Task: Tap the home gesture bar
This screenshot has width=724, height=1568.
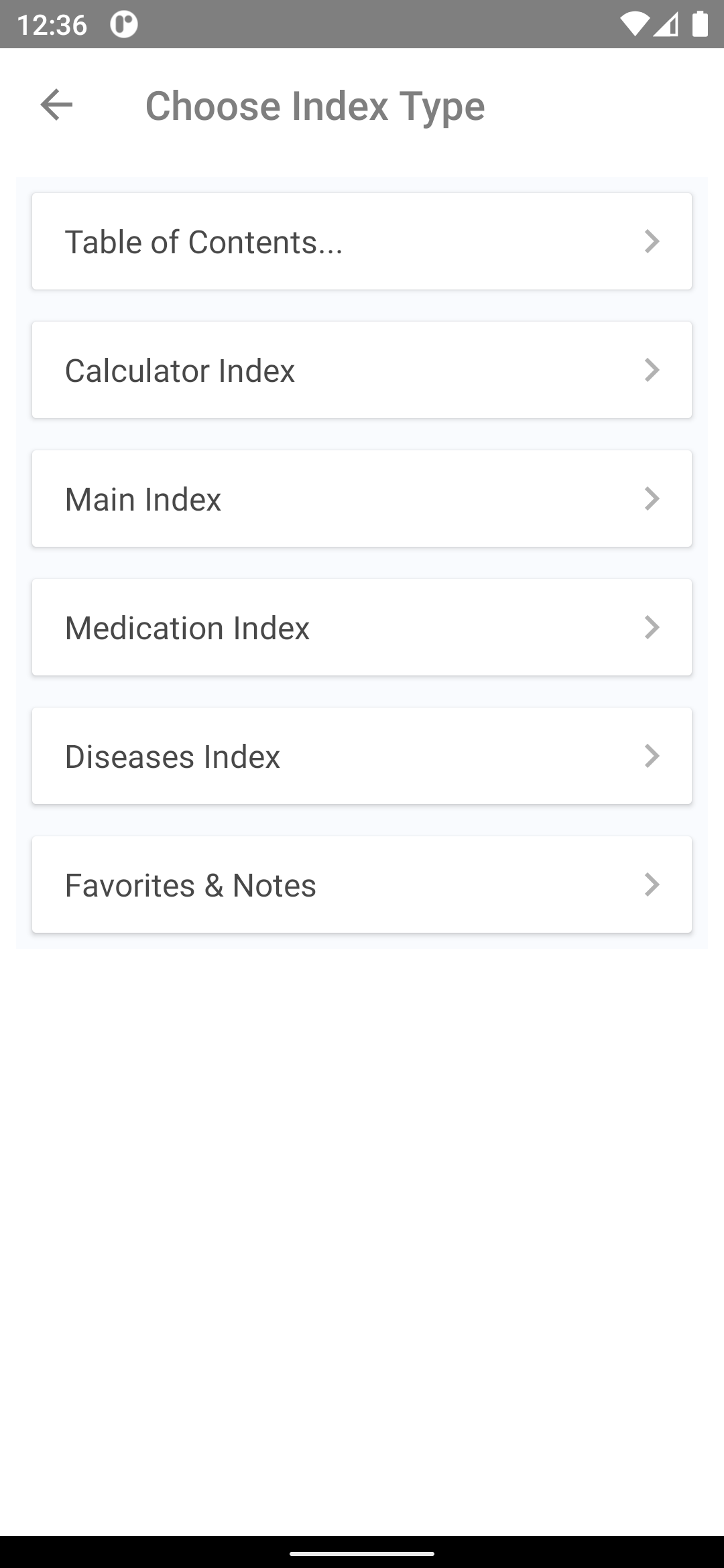Action: (362, 1553)
